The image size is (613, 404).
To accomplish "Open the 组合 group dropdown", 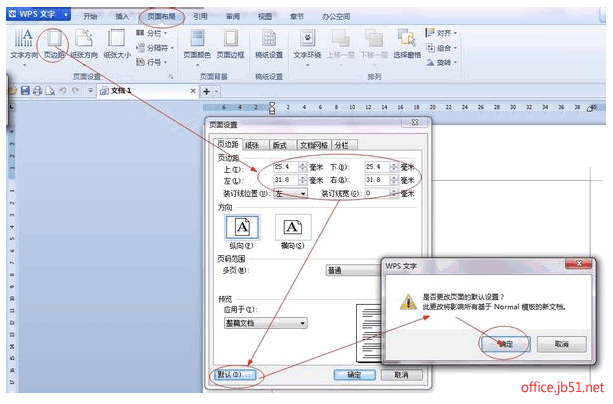I will [x=441, y=48].
